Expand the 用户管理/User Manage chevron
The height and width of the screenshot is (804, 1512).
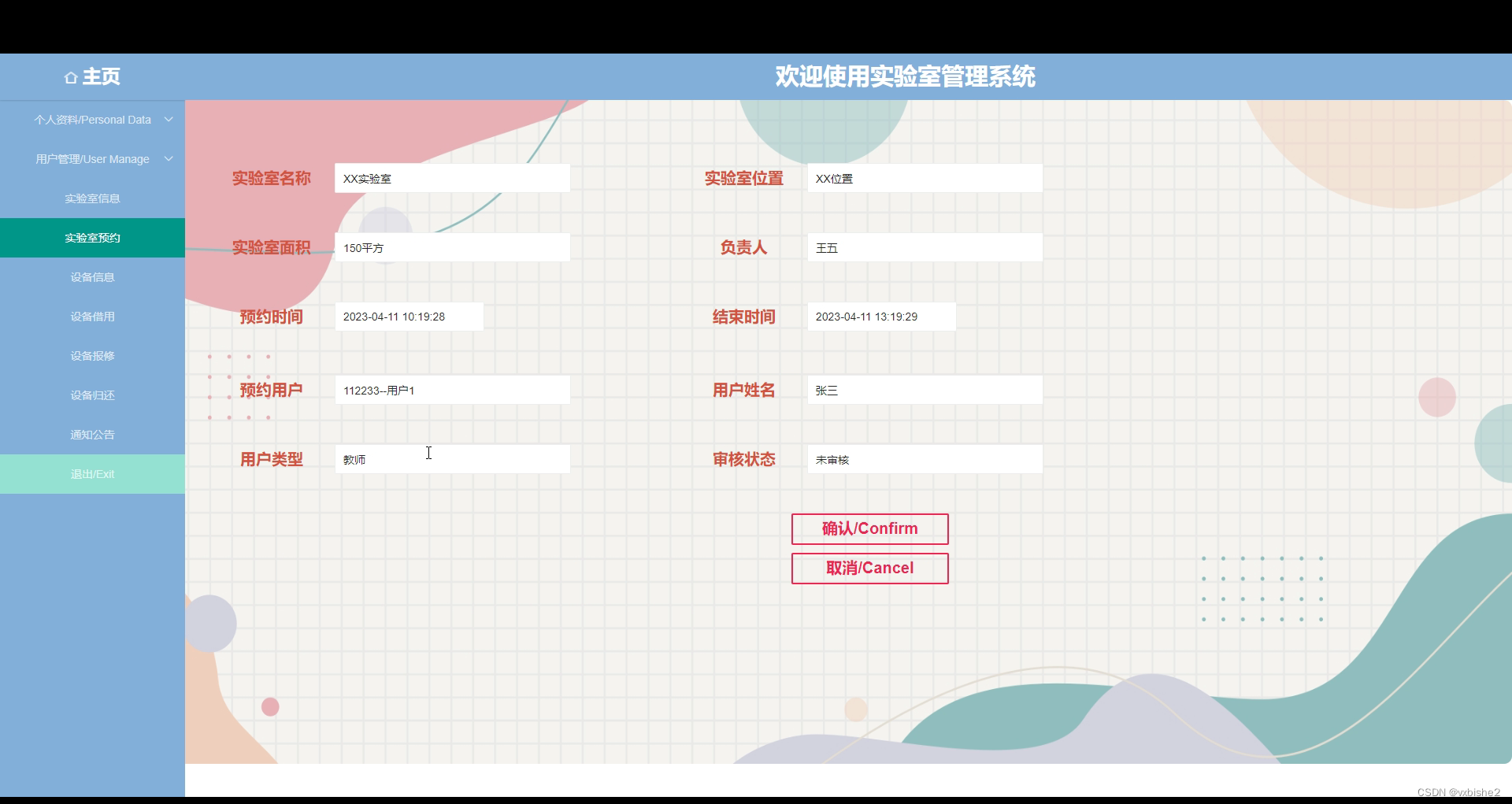pyautogui.click(x=169, y=159)
